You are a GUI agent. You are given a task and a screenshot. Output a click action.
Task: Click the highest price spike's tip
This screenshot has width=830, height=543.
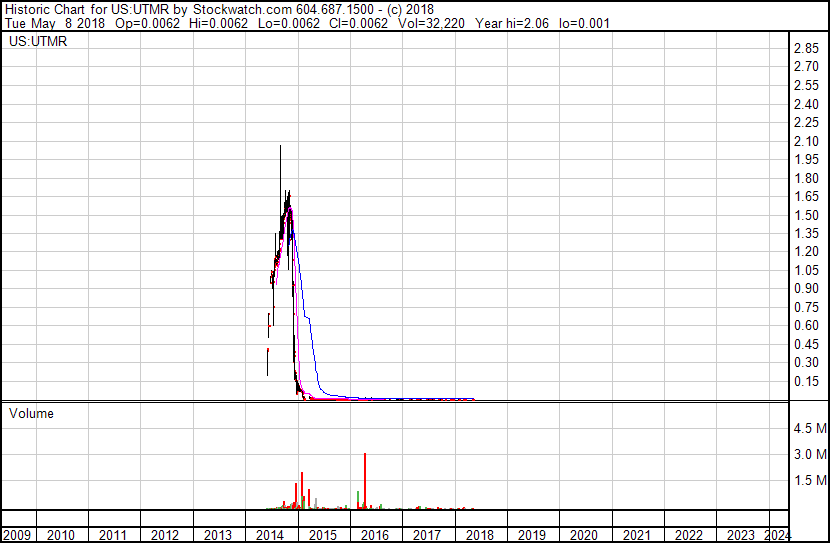point(280,147)
